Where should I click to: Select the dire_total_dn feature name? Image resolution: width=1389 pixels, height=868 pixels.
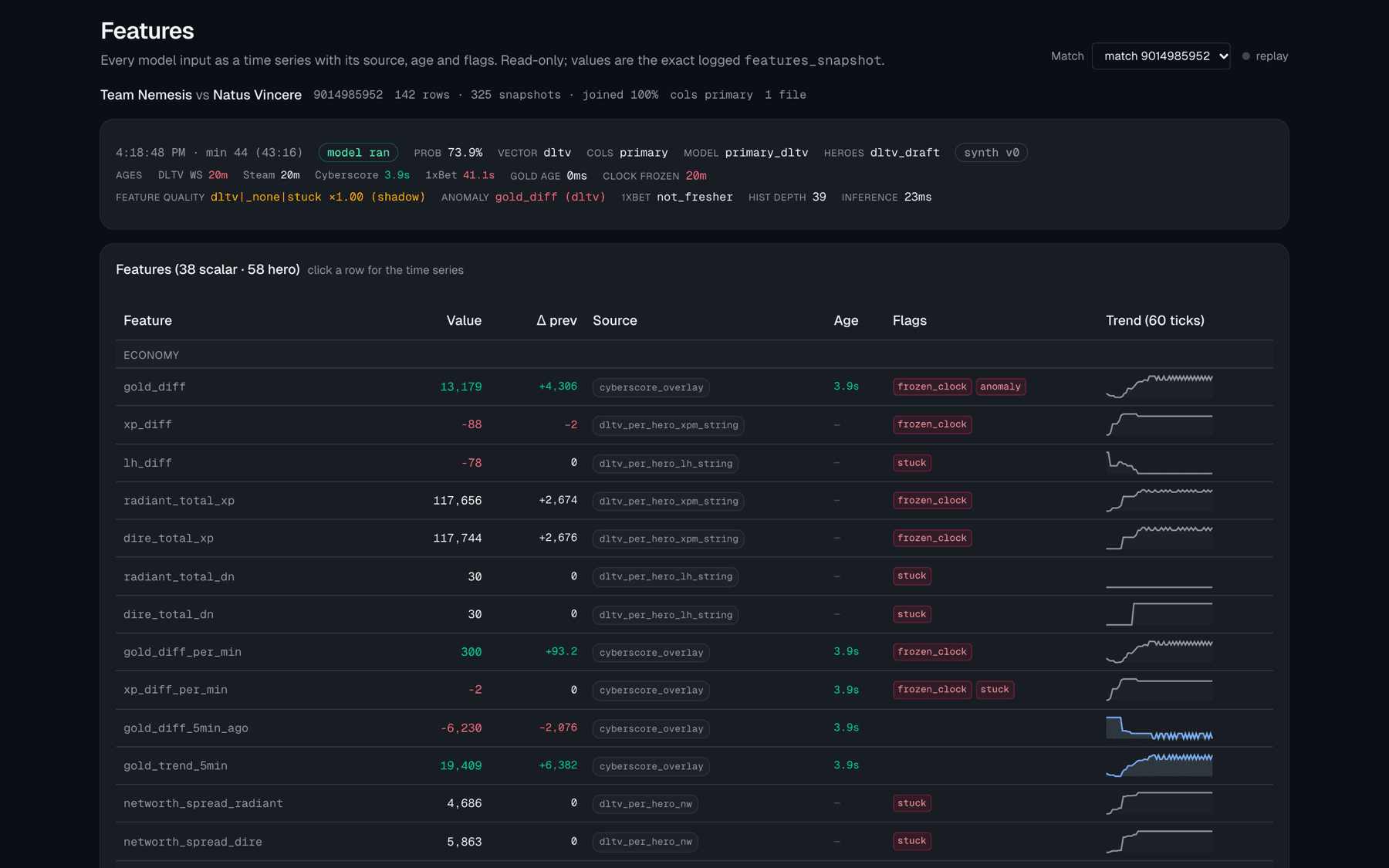[x=168, y=614]
